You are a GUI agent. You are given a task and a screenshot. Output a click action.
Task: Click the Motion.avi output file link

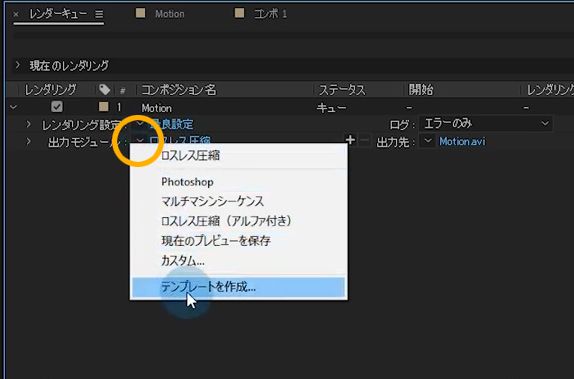(462, 141)
